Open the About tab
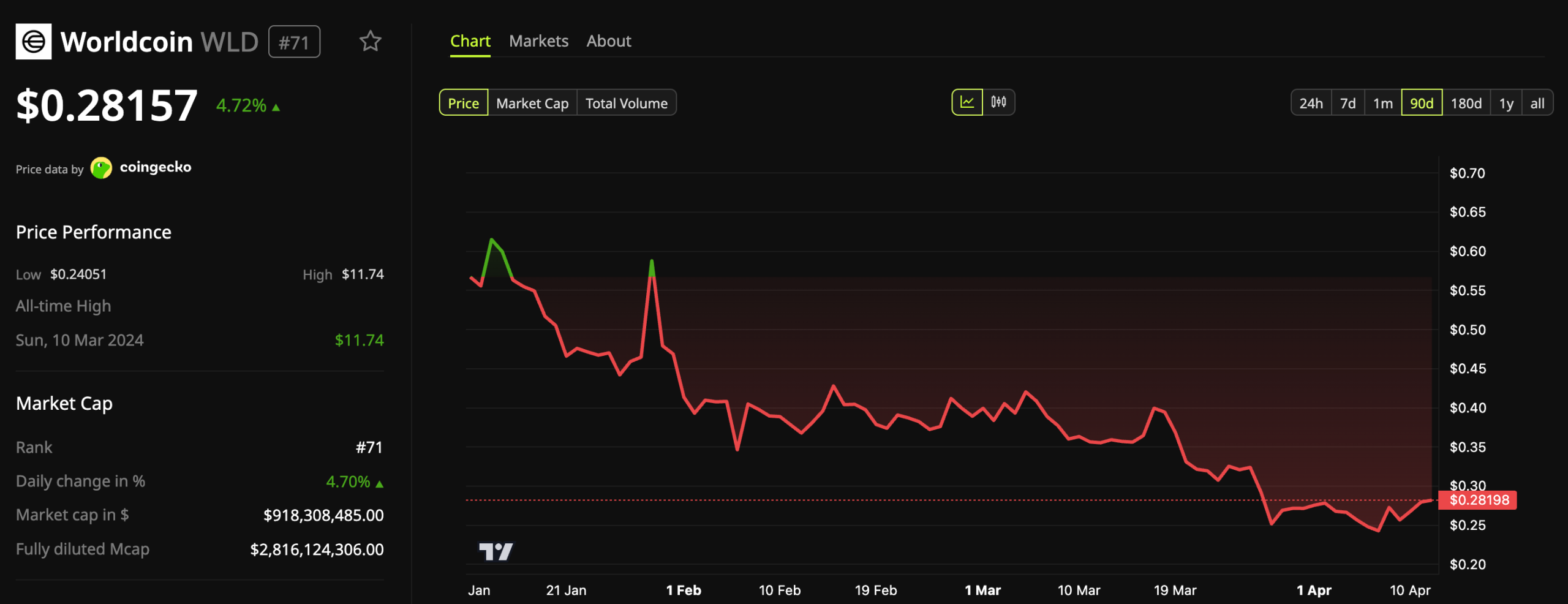 click(x=609, y=40)
